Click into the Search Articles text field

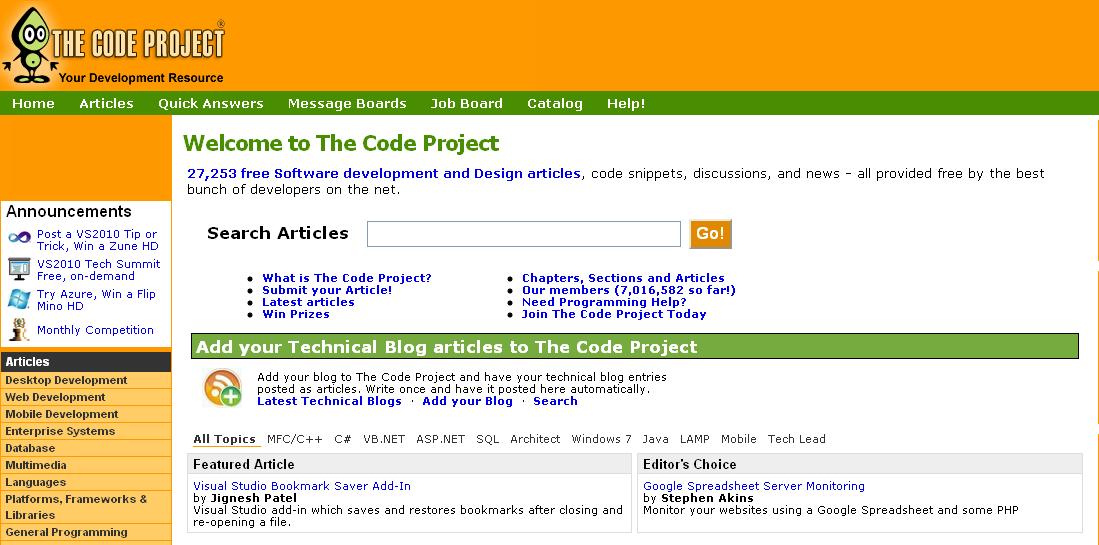coord(524,234)
